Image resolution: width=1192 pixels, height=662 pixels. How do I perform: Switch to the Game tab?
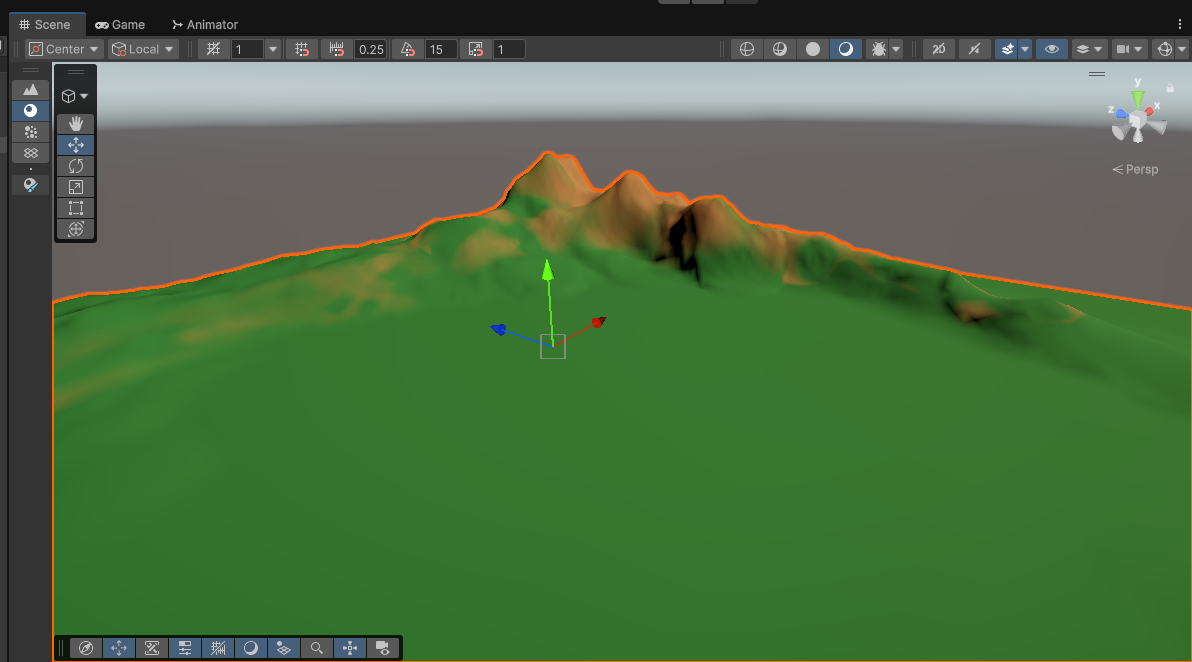point(120,24)
